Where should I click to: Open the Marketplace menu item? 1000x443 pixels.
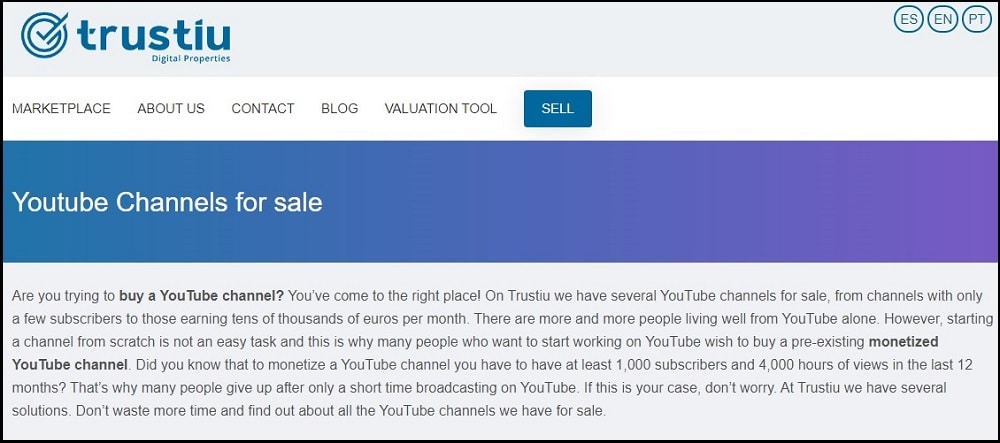pyautogui.click(x=61, y=108)
